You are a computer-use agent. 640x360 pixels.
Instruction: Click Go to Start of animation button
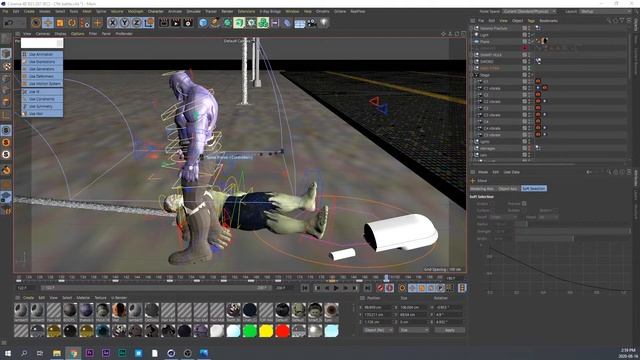305,288
